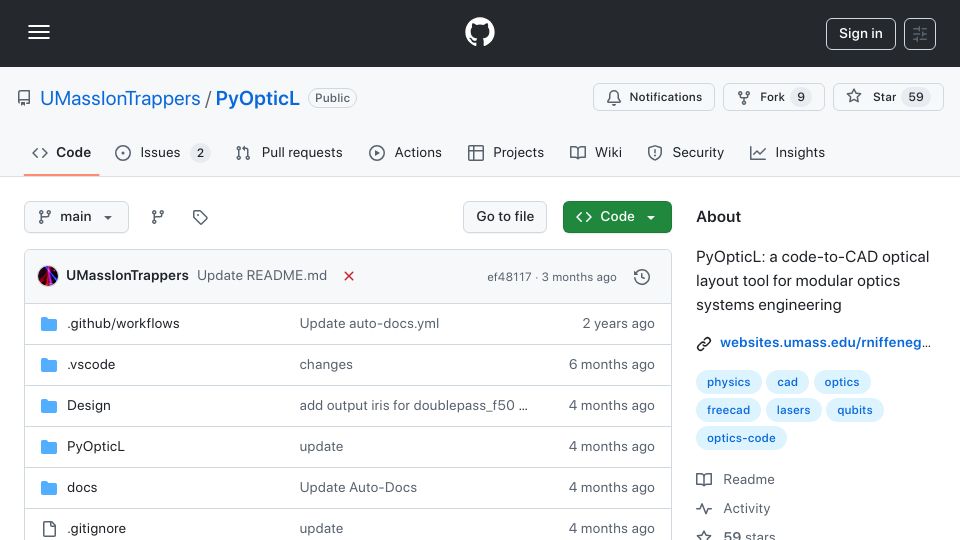Image resolution: width=960 pixels, height=540 pixels.
Task: Open UMassIonTrappers commit author name
Action: tap(127, 276)
